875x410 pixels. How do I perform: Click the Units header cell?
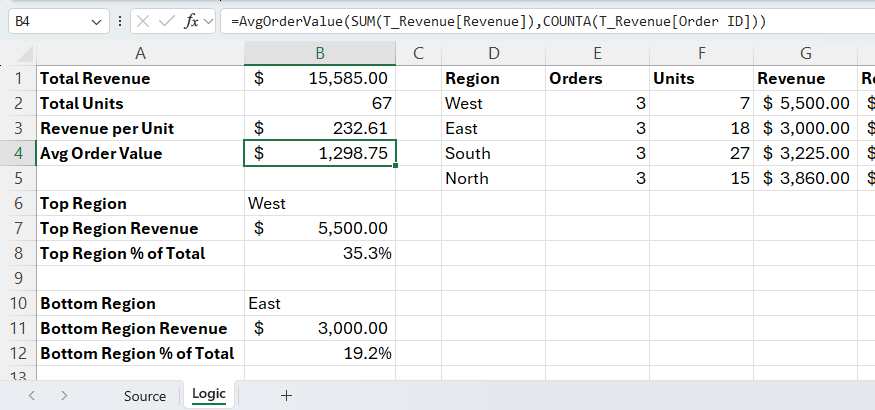tap(701, 78)
